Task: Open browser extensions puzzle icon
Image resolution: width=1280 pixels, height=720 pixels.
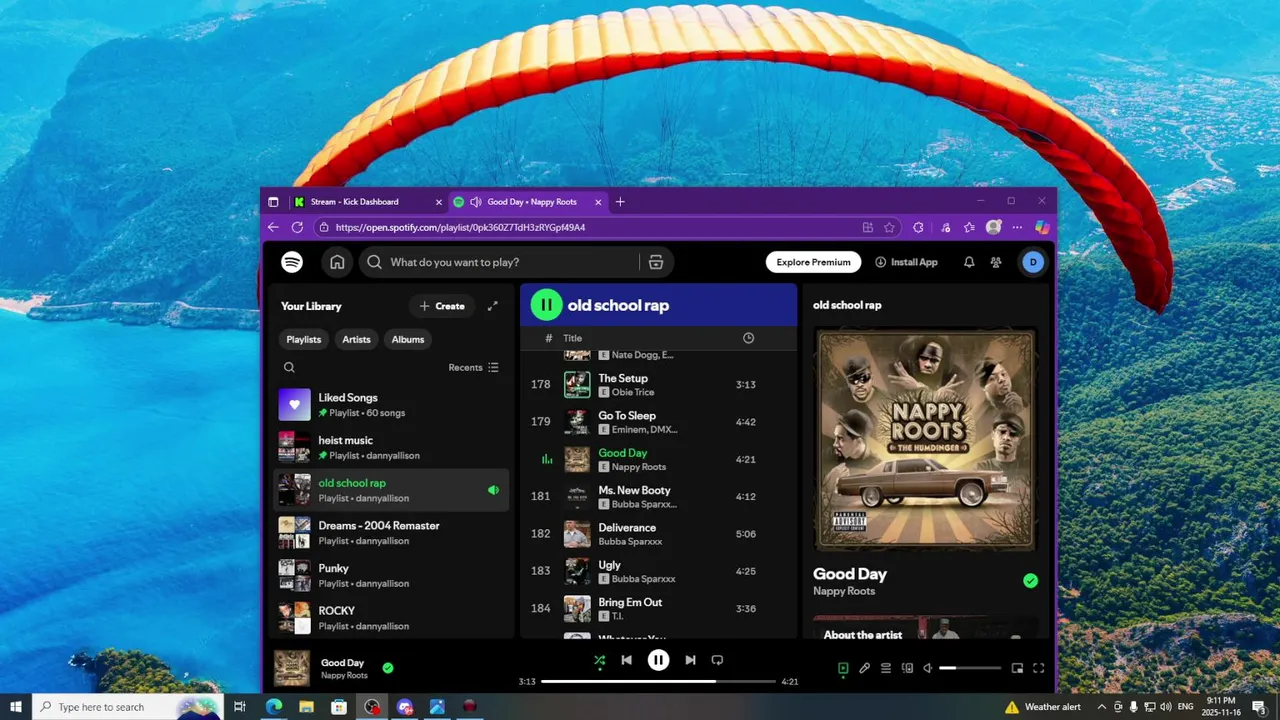Action: 918,227
